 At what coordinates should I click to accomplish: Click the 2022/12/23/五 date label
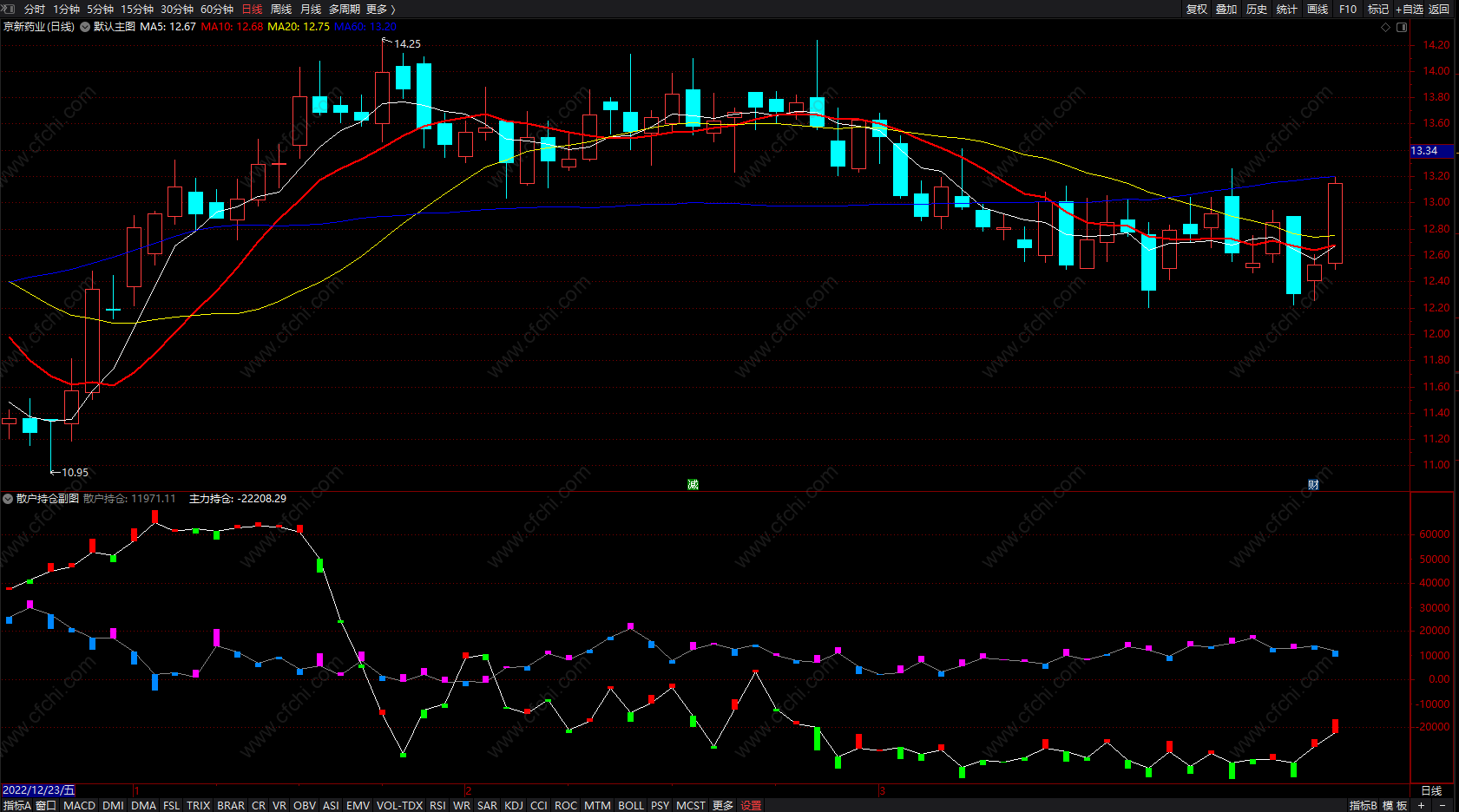click(x=38, y=790)
